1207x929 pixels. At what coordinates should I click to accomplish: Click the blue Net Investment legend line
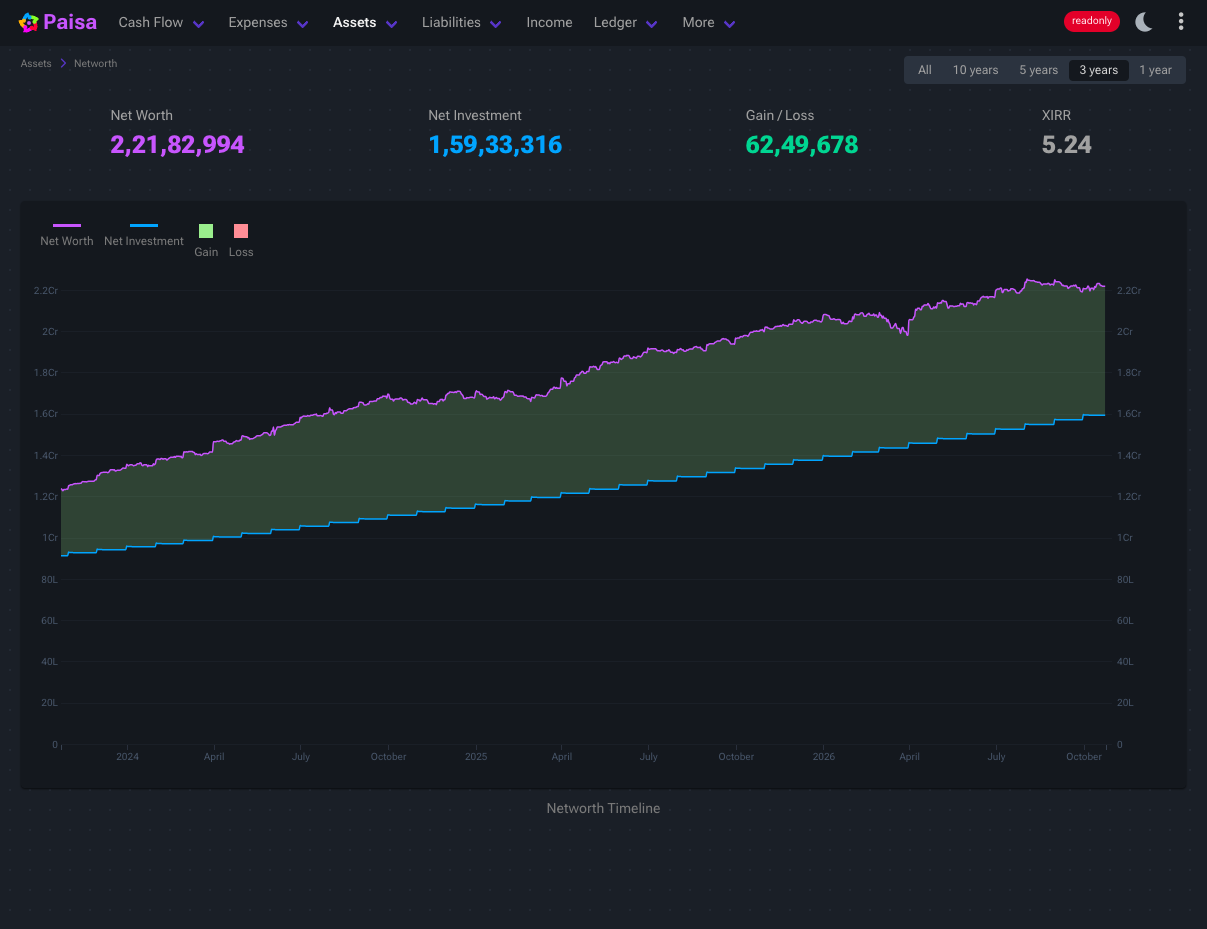click(x=144, y=226)
